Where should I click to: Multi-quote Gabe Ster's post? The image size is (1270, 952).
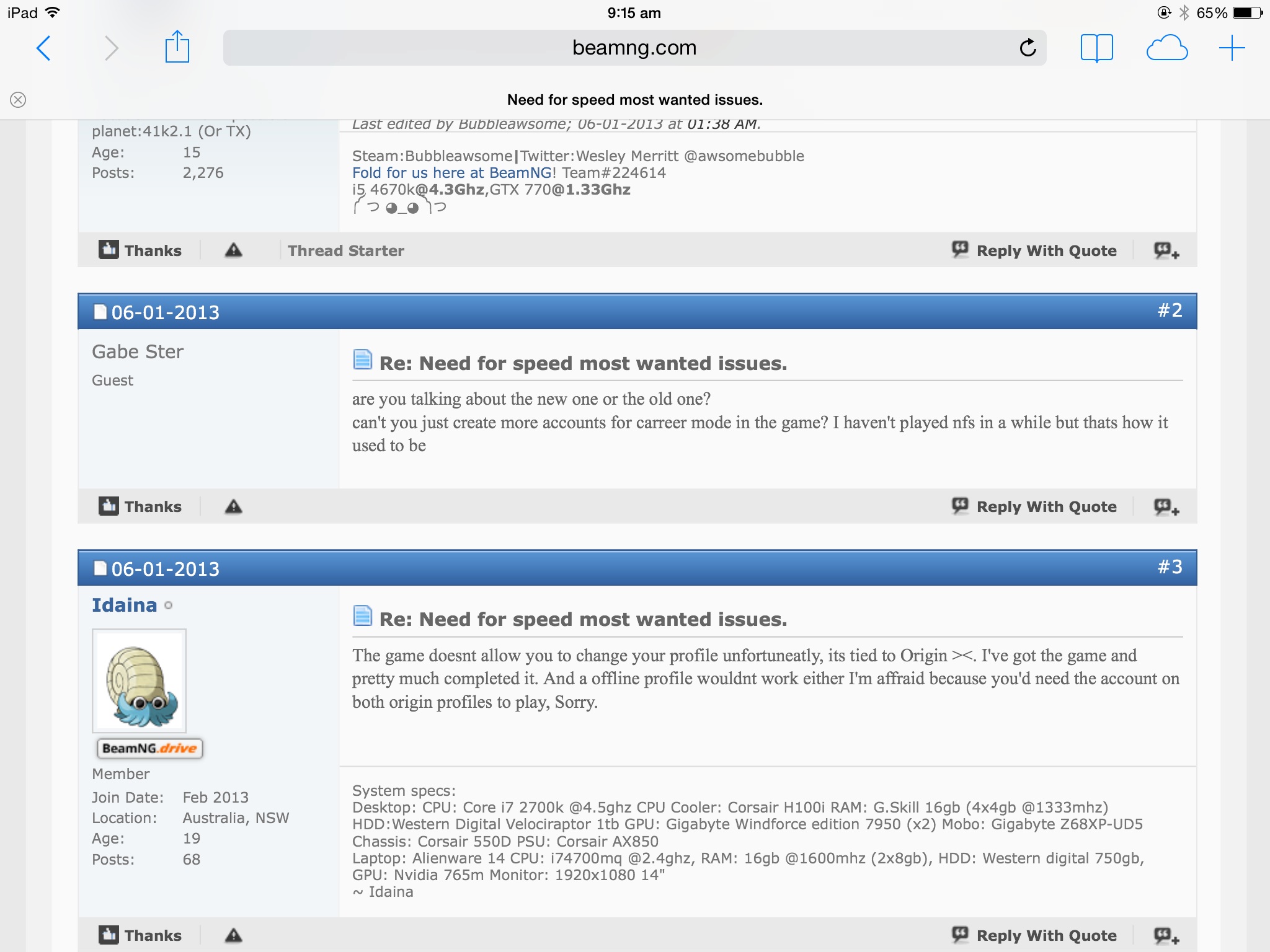[1166, 507]
